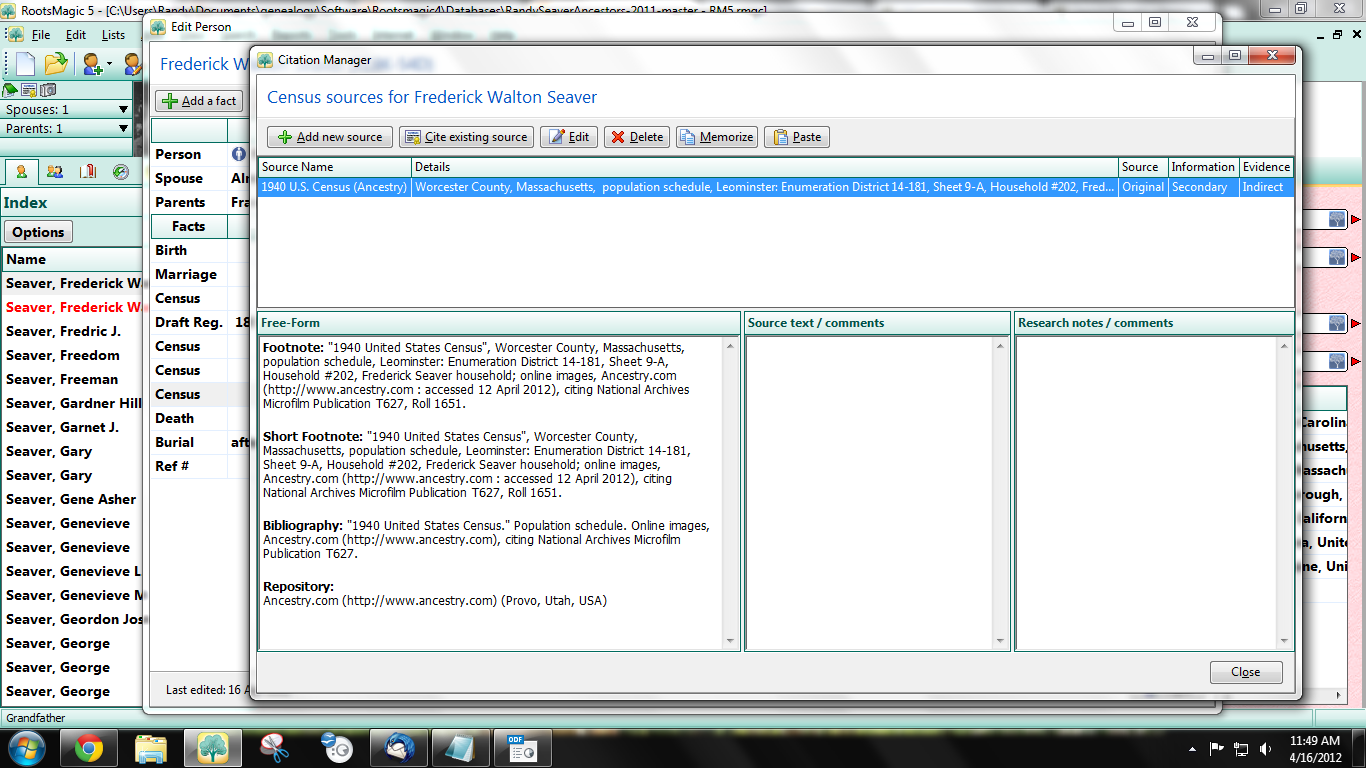Open the pedigree book view icon
Image resolution: width=1366 pixels, height=768 pixels.
pyautogui.click(x=88, y=172)
